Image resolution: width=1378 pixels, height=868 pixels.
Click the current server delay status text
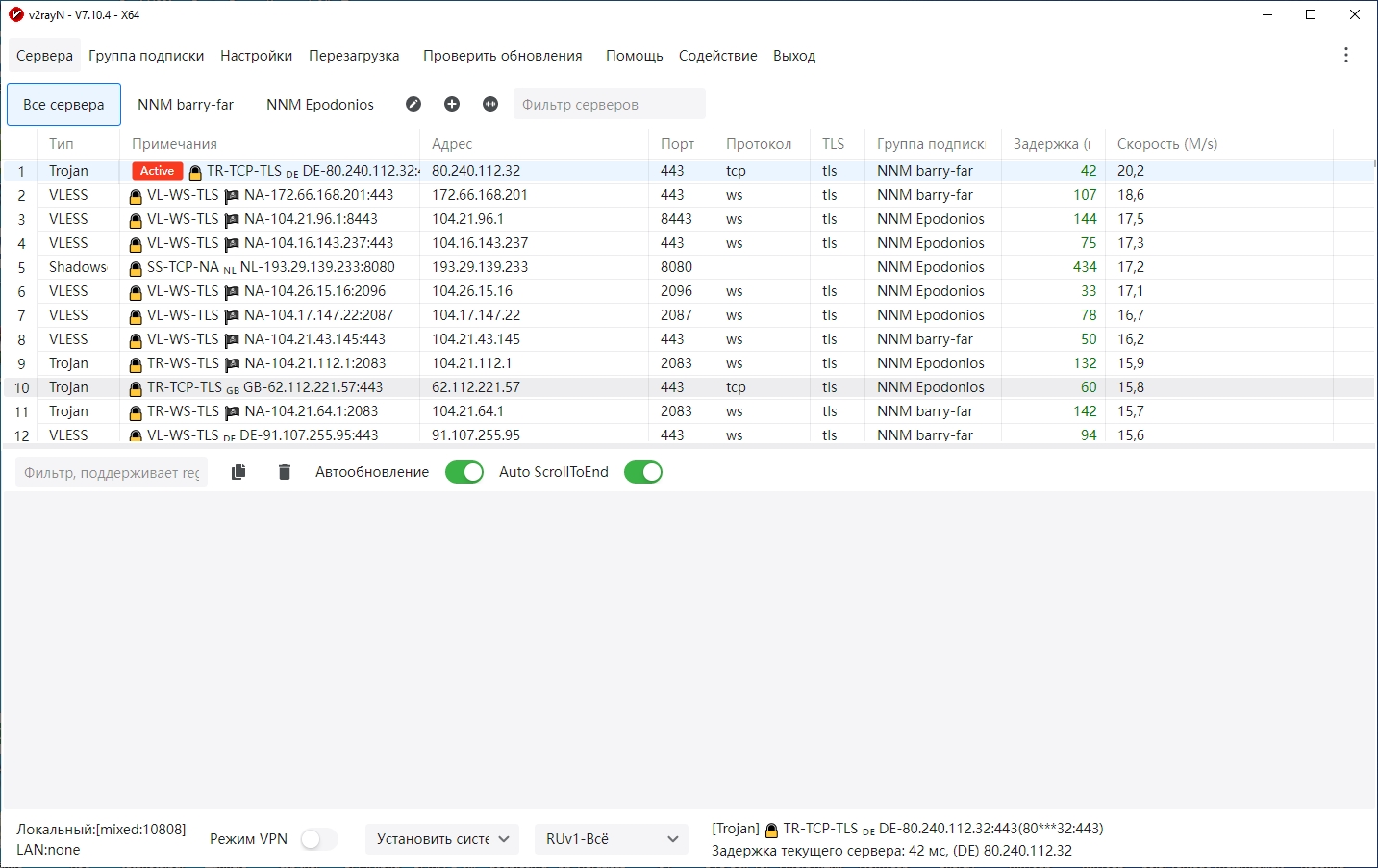pos(891,850)
